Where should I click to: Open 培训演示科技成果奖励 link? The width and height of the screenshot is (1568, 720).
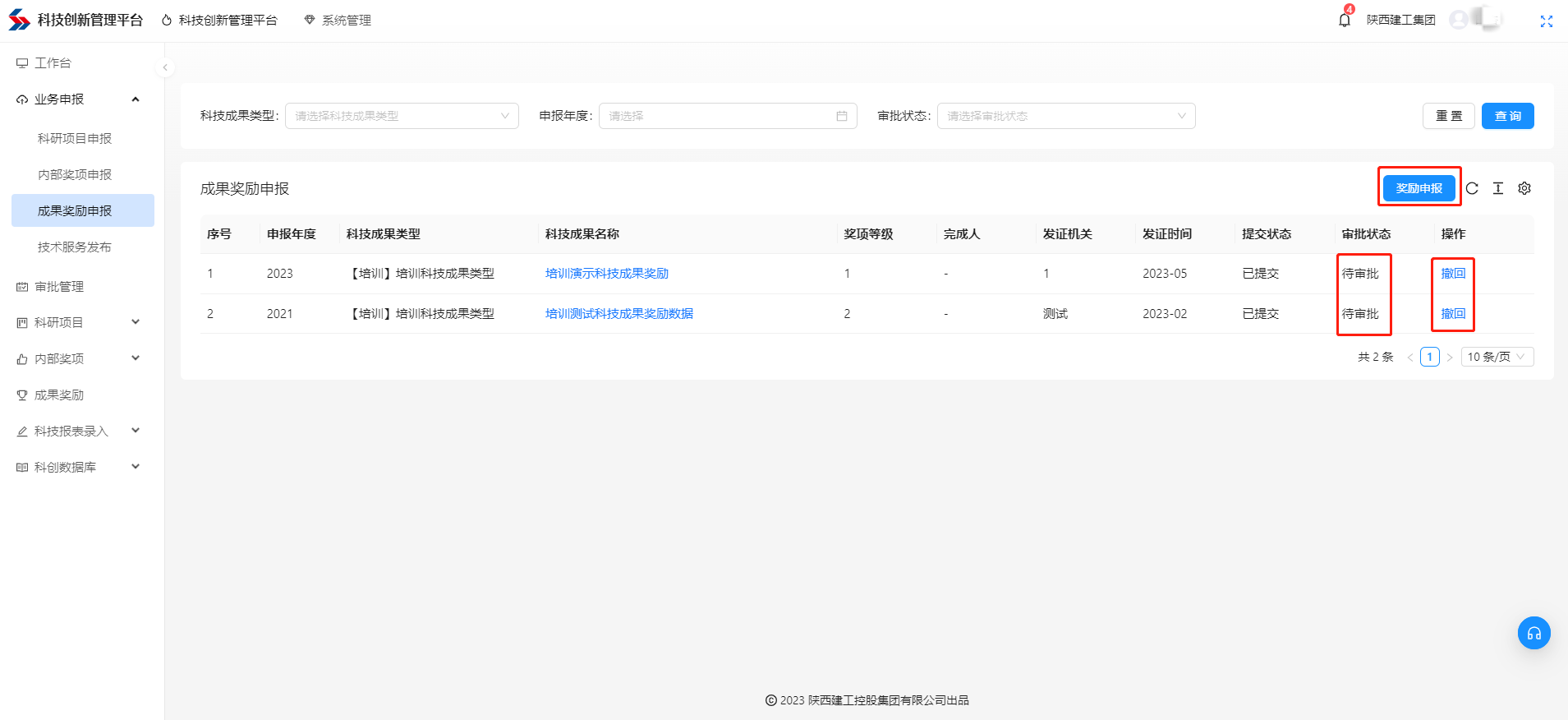pos(606,274)
